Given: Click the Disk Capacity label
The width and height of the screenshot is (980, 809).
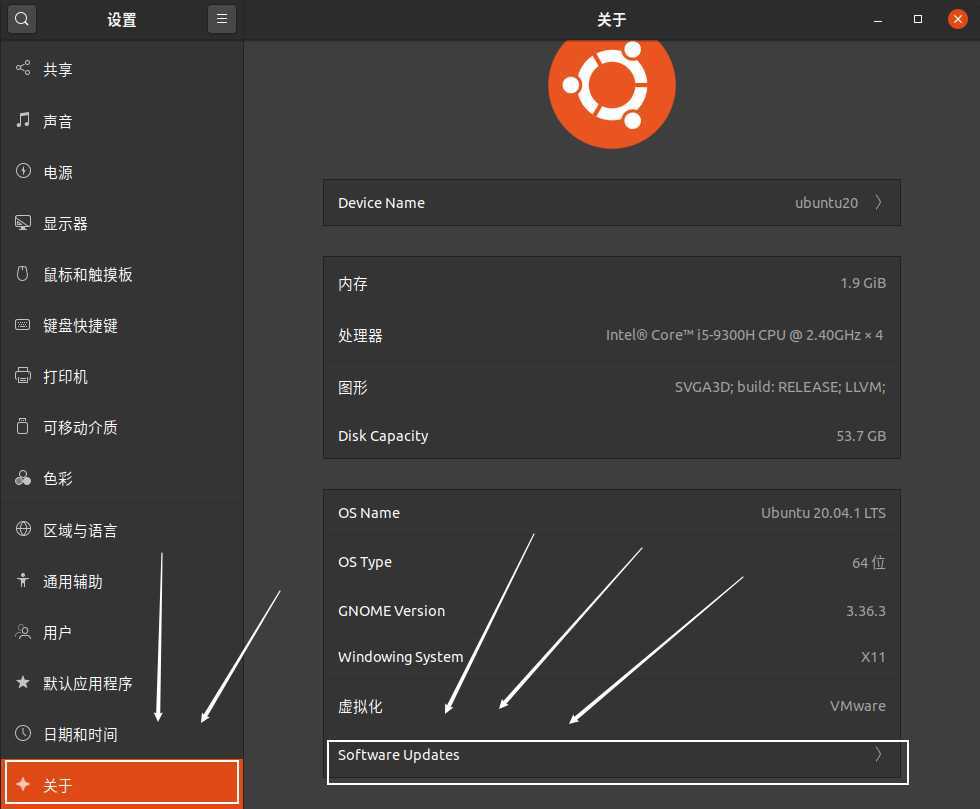Looking at the screenshot, I should coord(383,436).
